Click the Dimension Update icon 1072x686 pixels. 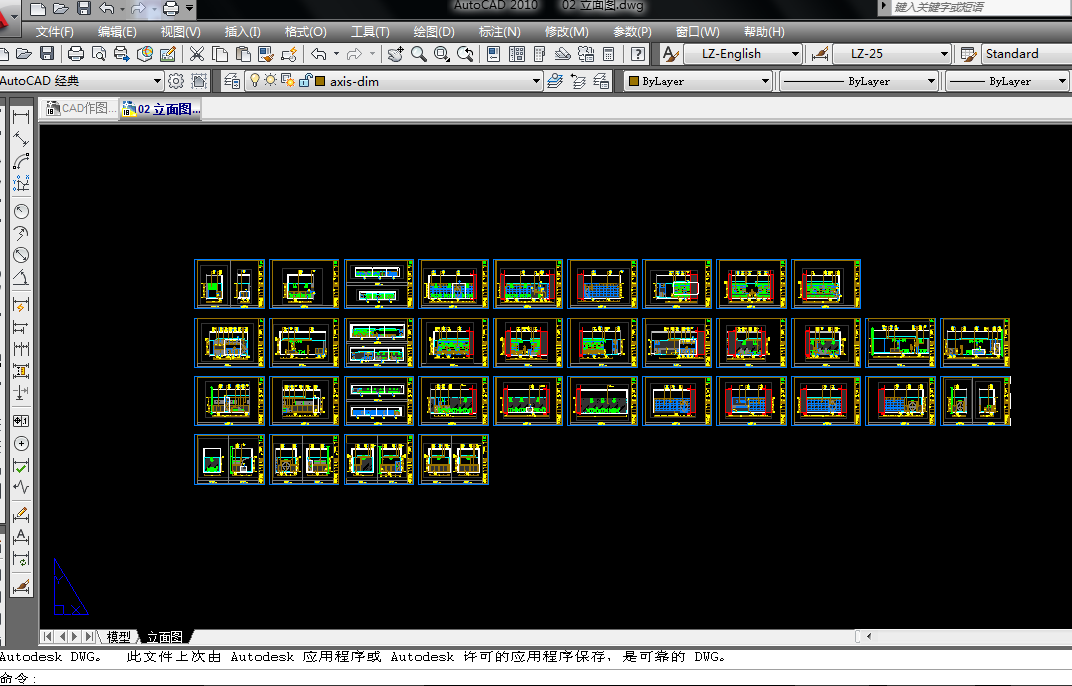click(21, 559)
